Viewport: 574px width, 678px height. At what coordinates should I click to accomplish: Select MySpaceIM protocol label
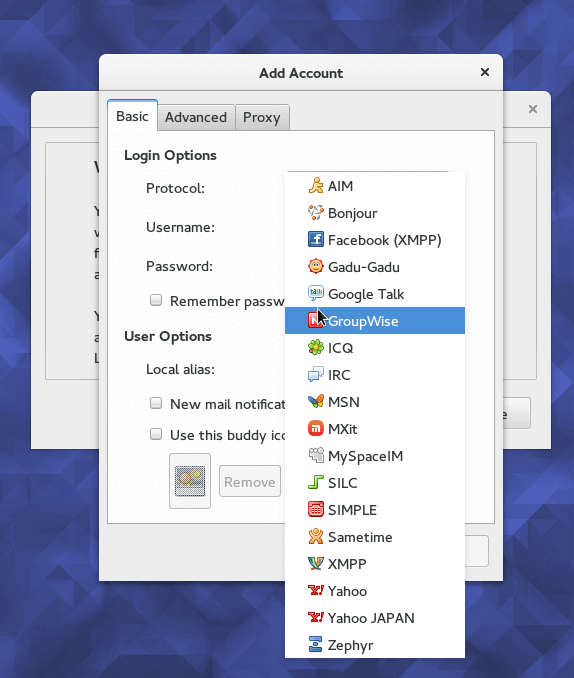366,456
